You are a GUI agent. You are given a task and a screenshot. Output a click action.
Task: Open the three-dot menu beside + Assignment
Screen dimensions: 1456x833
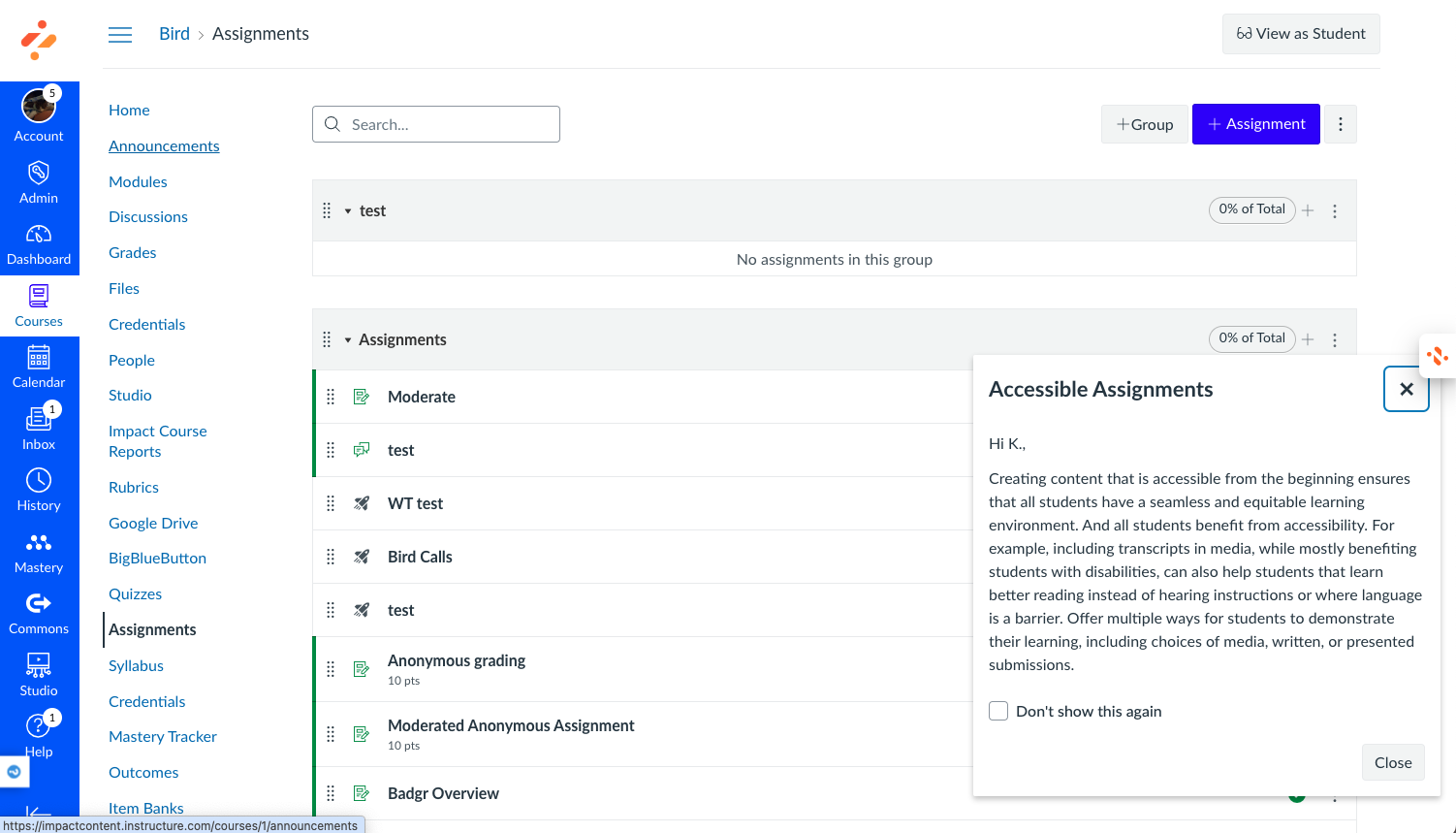point(1341,124)
